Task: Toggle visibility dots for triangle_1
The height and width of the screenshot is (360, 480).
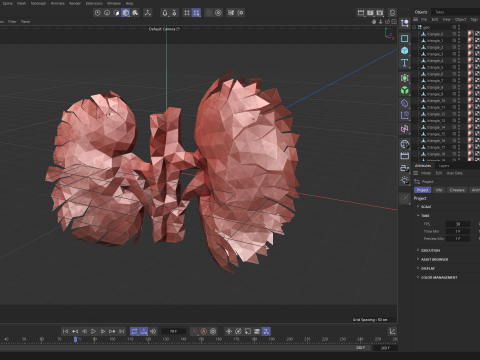Action: (x=459, y=41)
